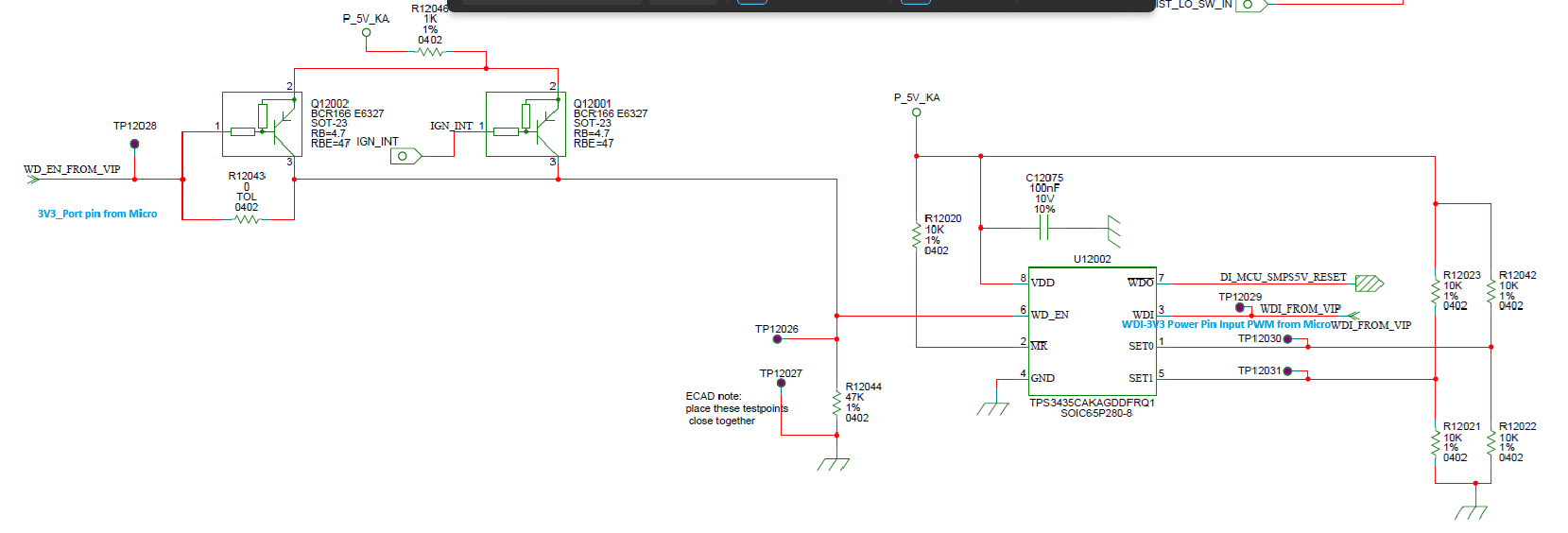Image resolution: width=1568 pixels, height=533 pixels.
Task: Select test point TP12027 dot
Action: [782, 383]
